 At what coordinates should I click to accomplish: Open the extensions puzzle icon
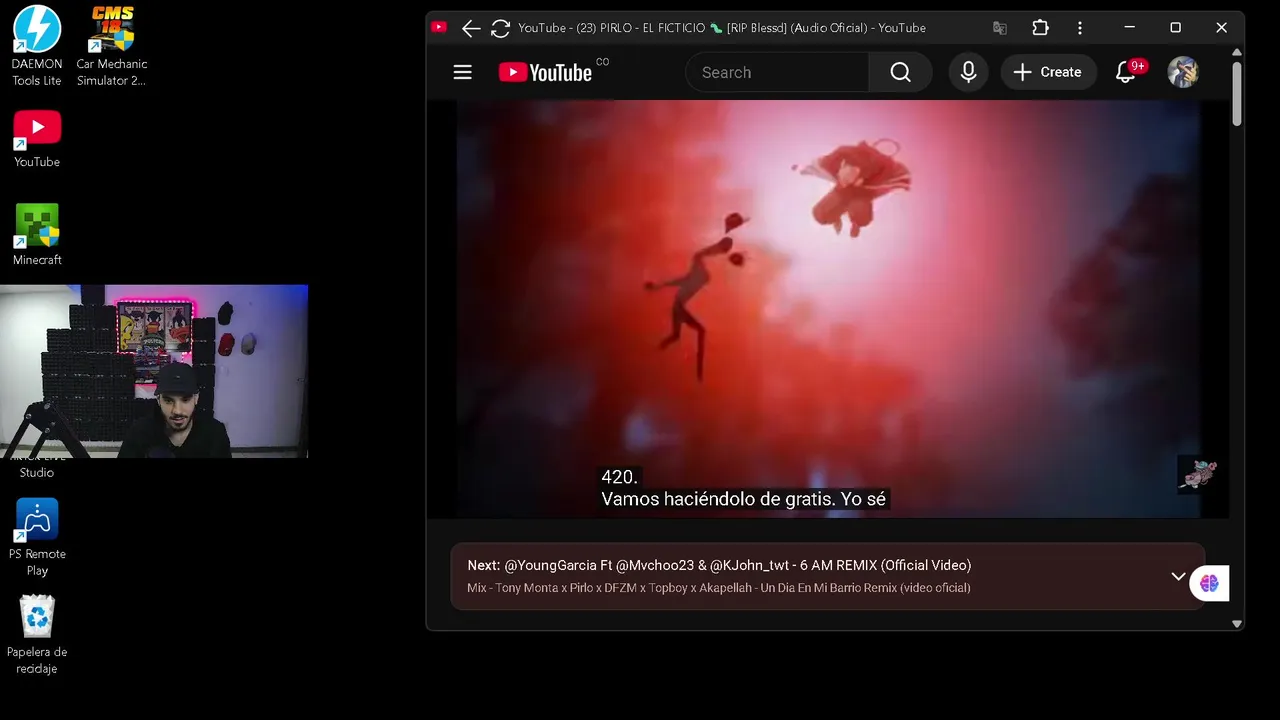(x=1040, y=28)
